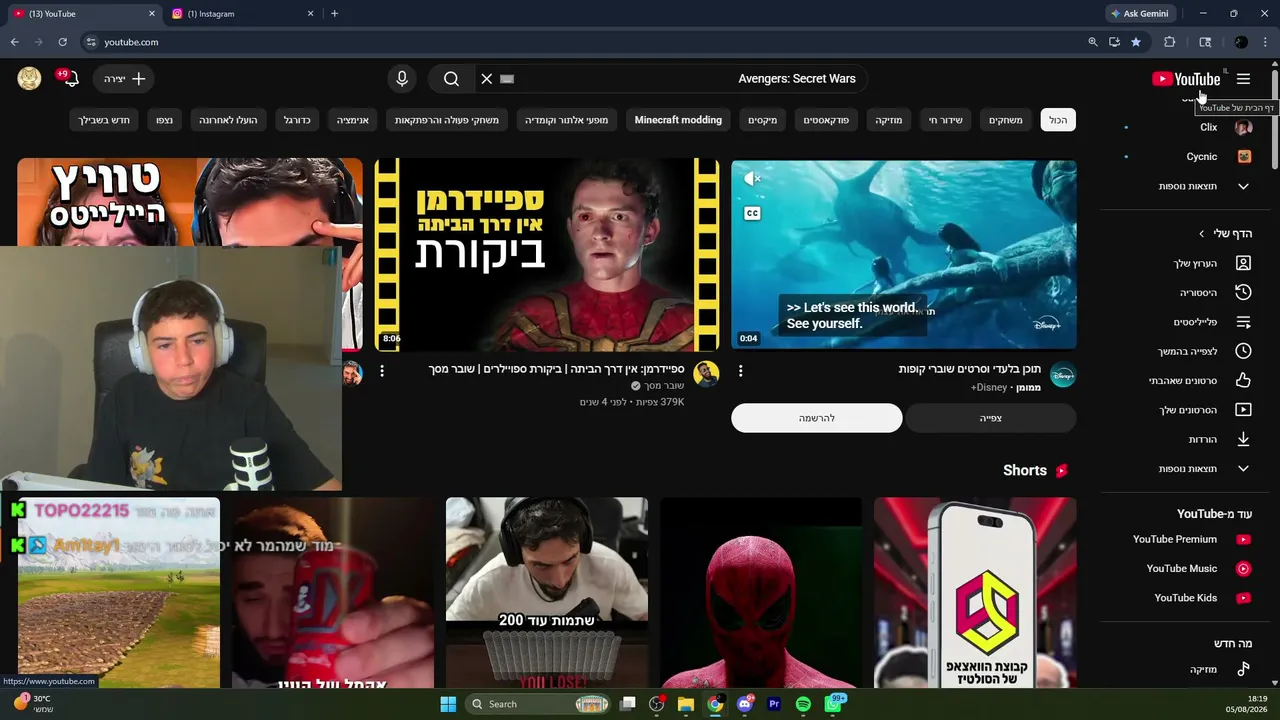Select the אנימציה filter chip
This screenshot has height=720, width=1280.
click(x=353, y=120)
